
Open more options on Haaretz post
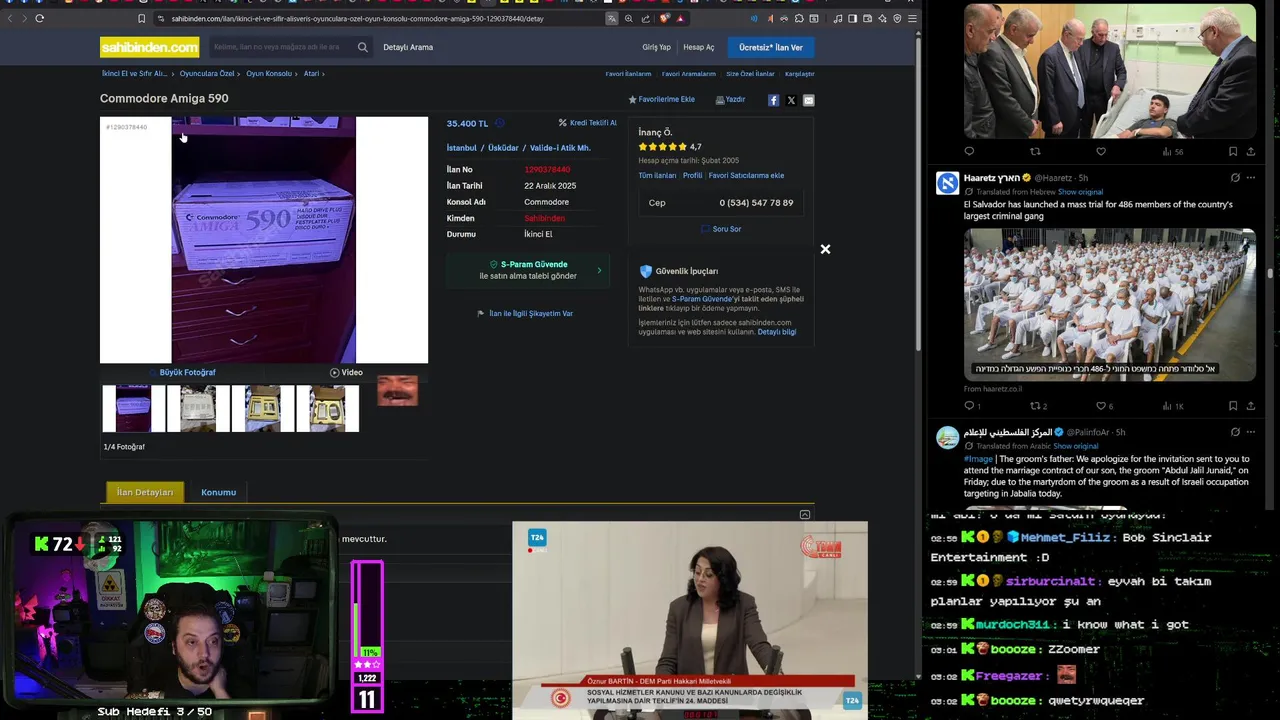1250,178
